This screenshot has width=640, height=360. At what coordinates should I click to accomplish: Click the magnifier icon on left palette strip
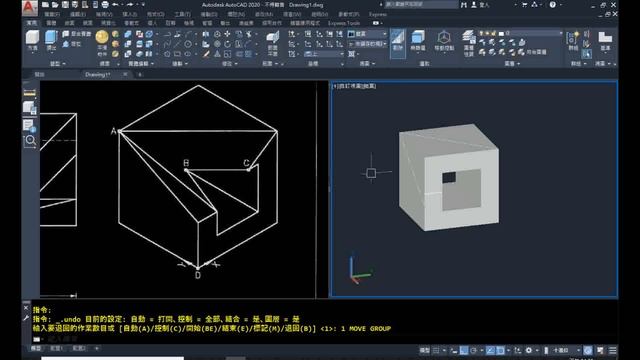(30, 141)
